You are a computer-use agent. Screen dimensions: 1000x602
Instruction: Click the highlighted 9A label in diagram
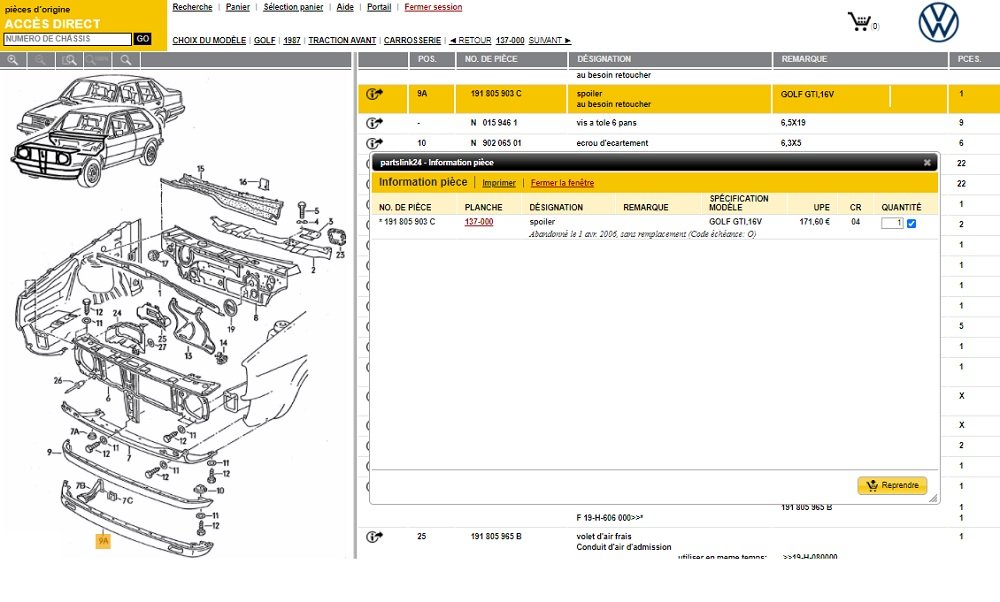click(103, 541)
